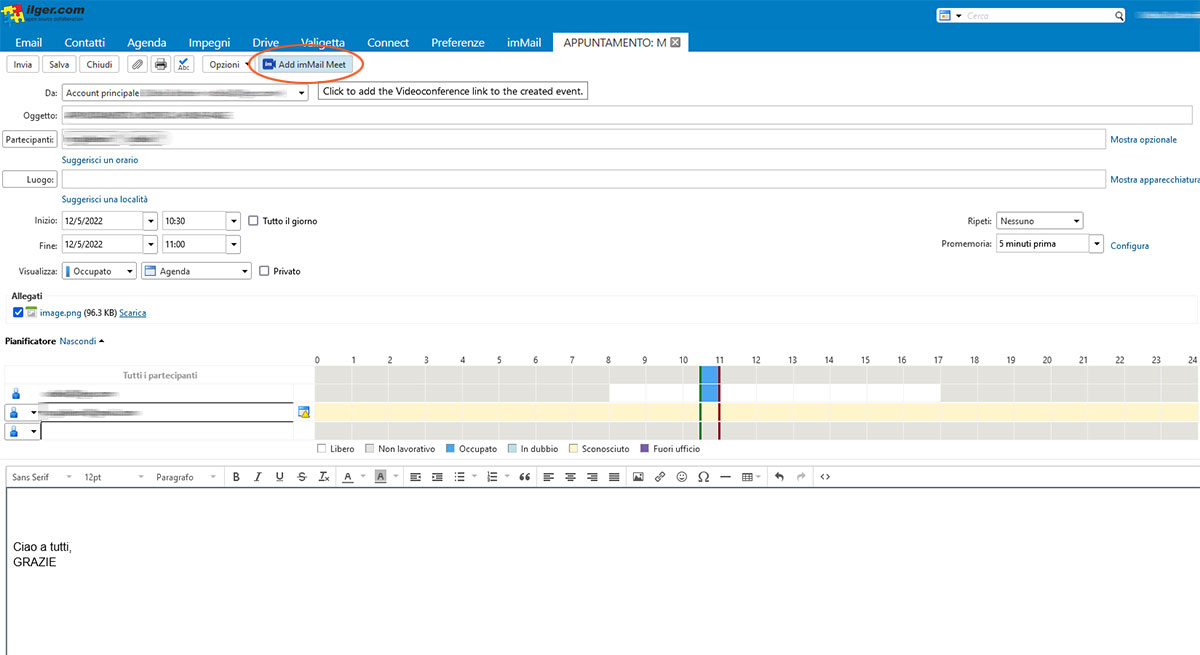Insert a horizontal line
This screenshot has width=1200, height=655.
pyautogui.click(x=726, y=477)
